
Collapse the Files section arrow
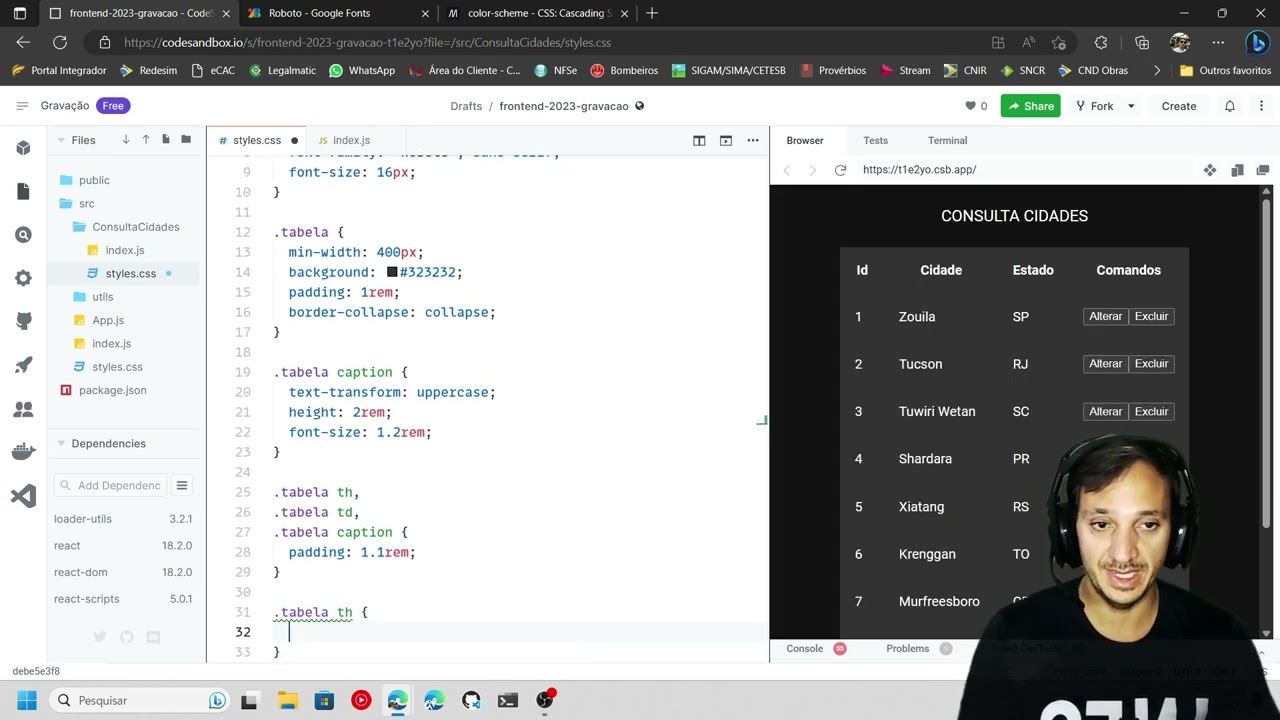click(x=61, y=140)
